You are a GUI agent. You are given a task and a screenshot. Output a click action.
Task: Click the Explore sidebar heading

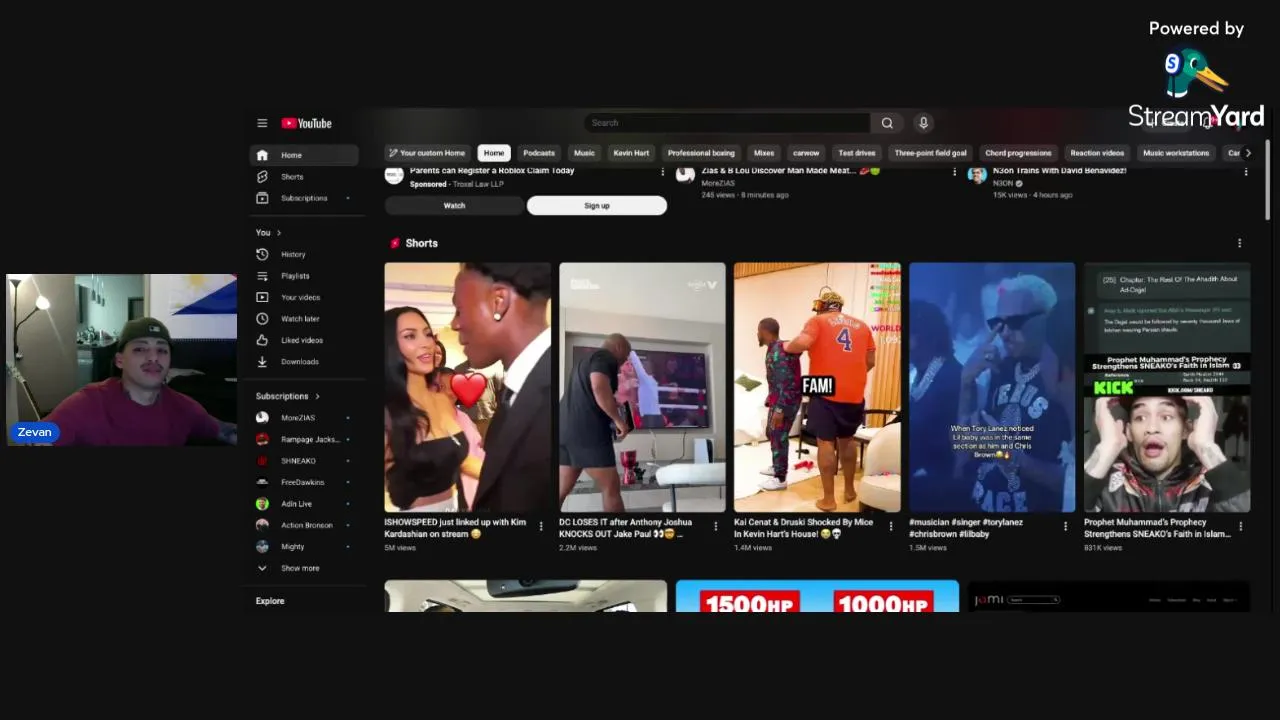pos(270,601)
